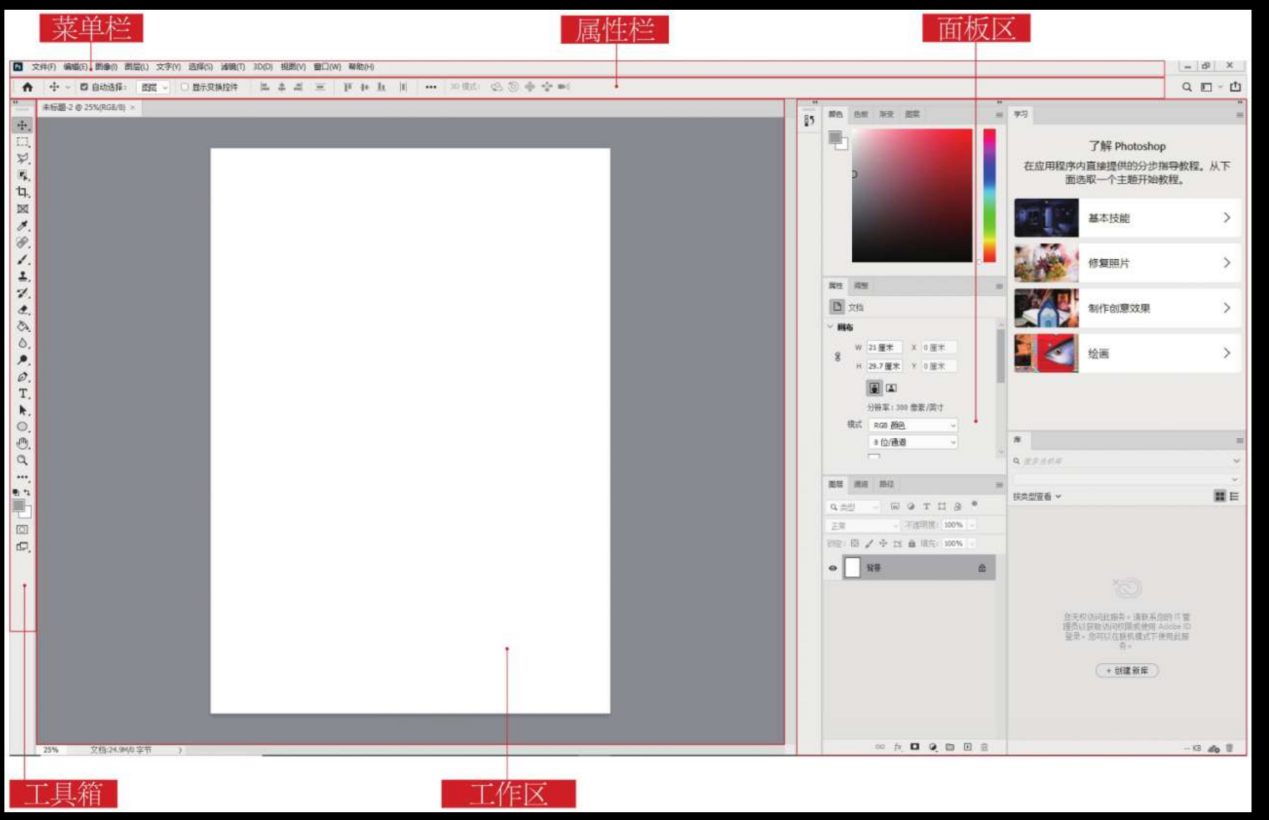Toggle the 自动选择 checkbox
Screen dimensions: 1269x820
[84, 87]
